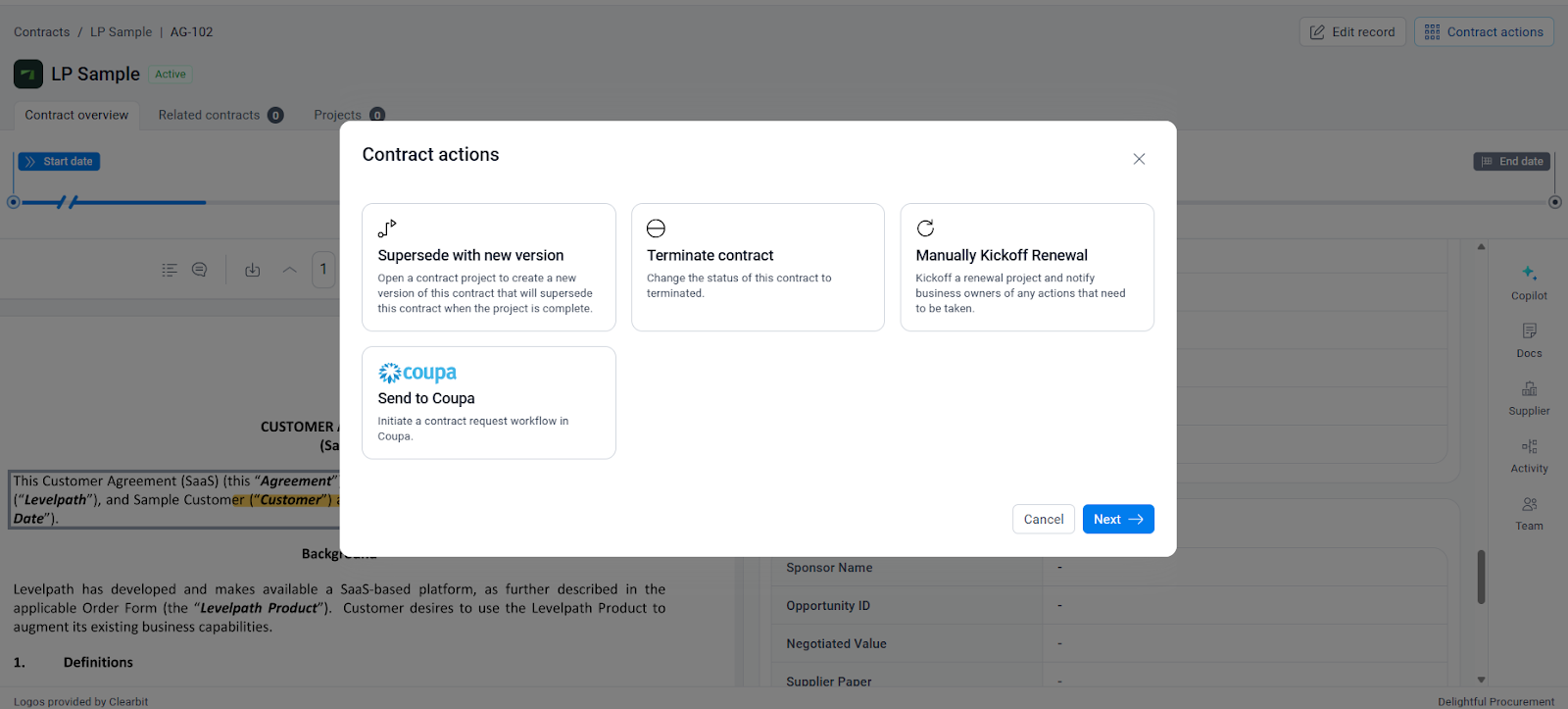Select Manually Kickoff Renewal card
The height and width of the screenshot is (709, 1568).
[x=1026, y=267]
